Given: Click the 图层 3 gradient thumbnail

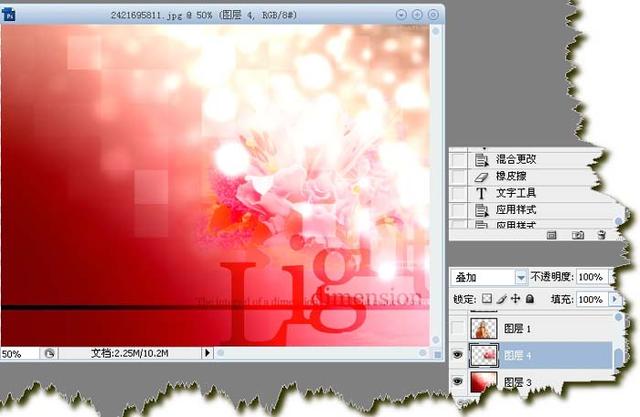Looking at the screenshot, I should tap(484, 382).
